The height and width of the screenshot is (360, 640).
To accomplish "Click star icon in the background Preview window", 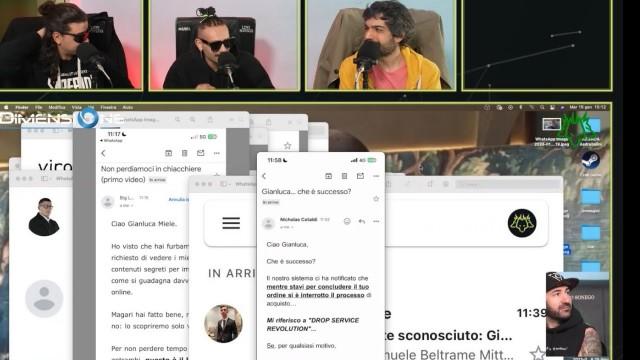I will click(287, 145).
